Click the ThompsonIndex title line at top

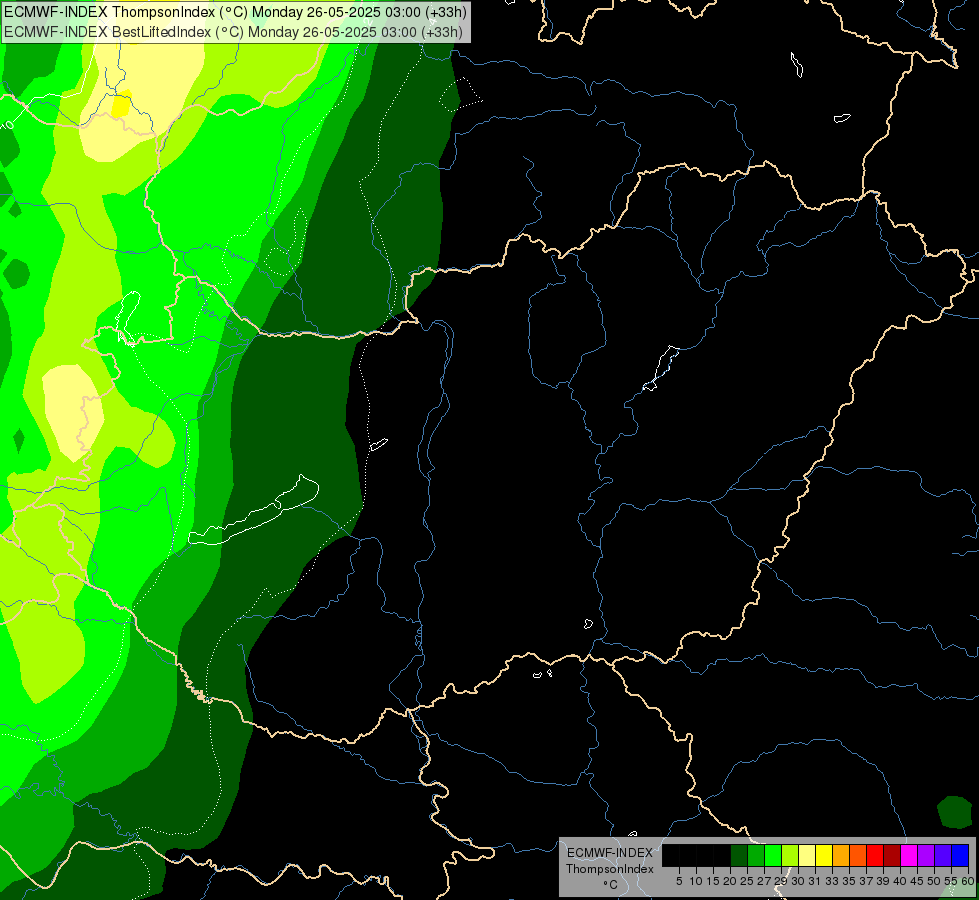tap(235, 11)
